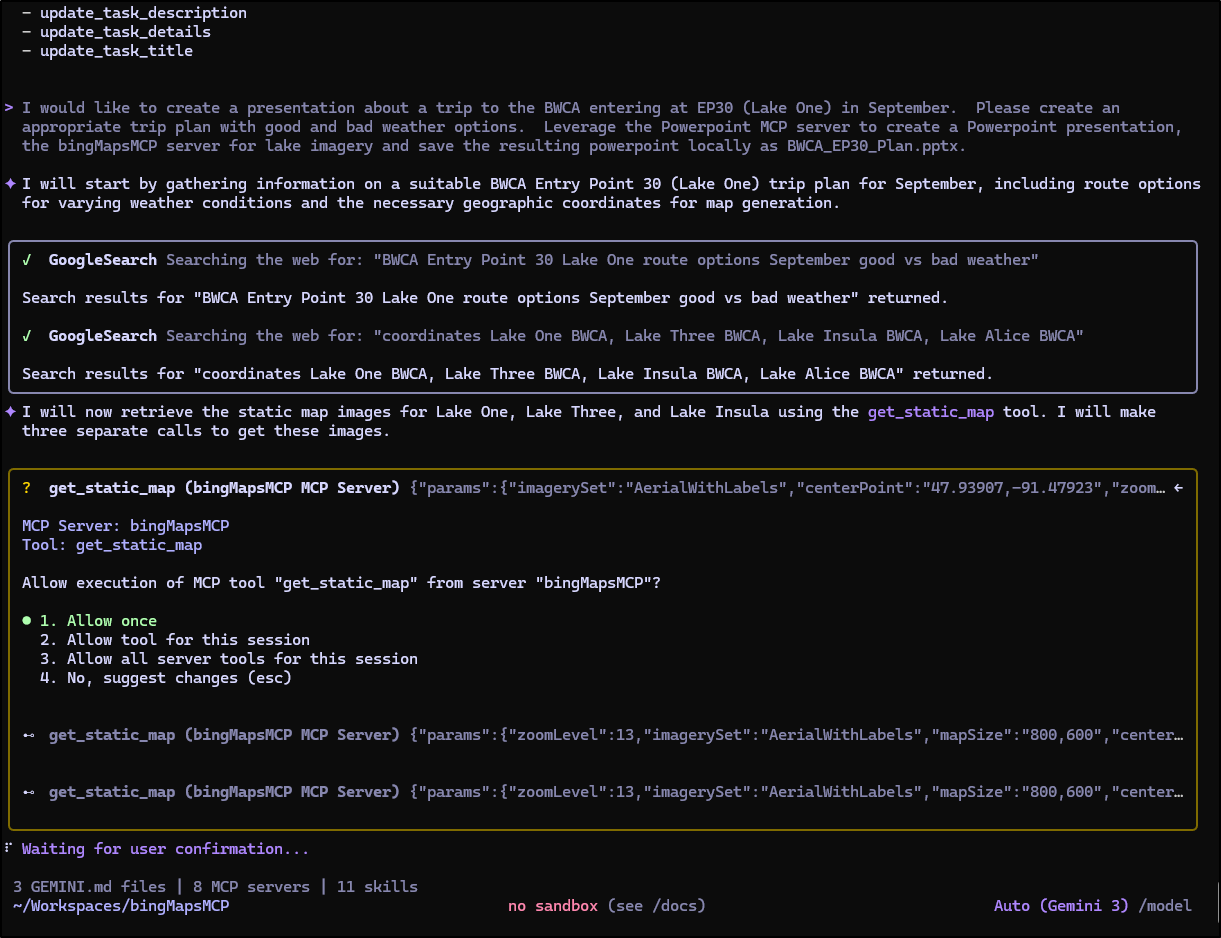Select "Allow tool for this session"
This screenshot has height=938, width=1221.
click(175, 640)
